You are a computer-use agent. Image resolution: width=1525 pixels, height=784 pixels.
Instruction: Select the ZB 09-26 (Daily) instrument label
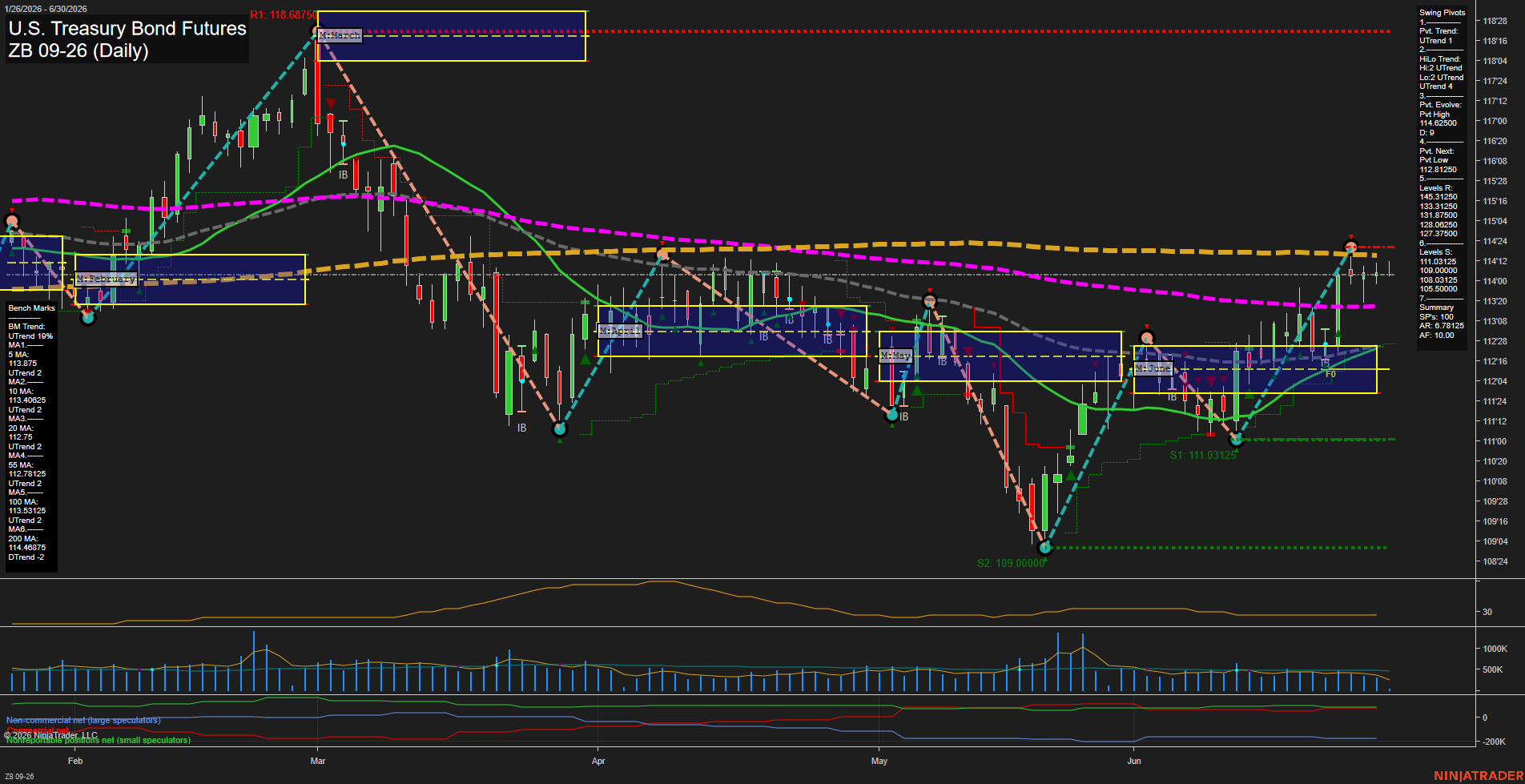pos(78,50)
